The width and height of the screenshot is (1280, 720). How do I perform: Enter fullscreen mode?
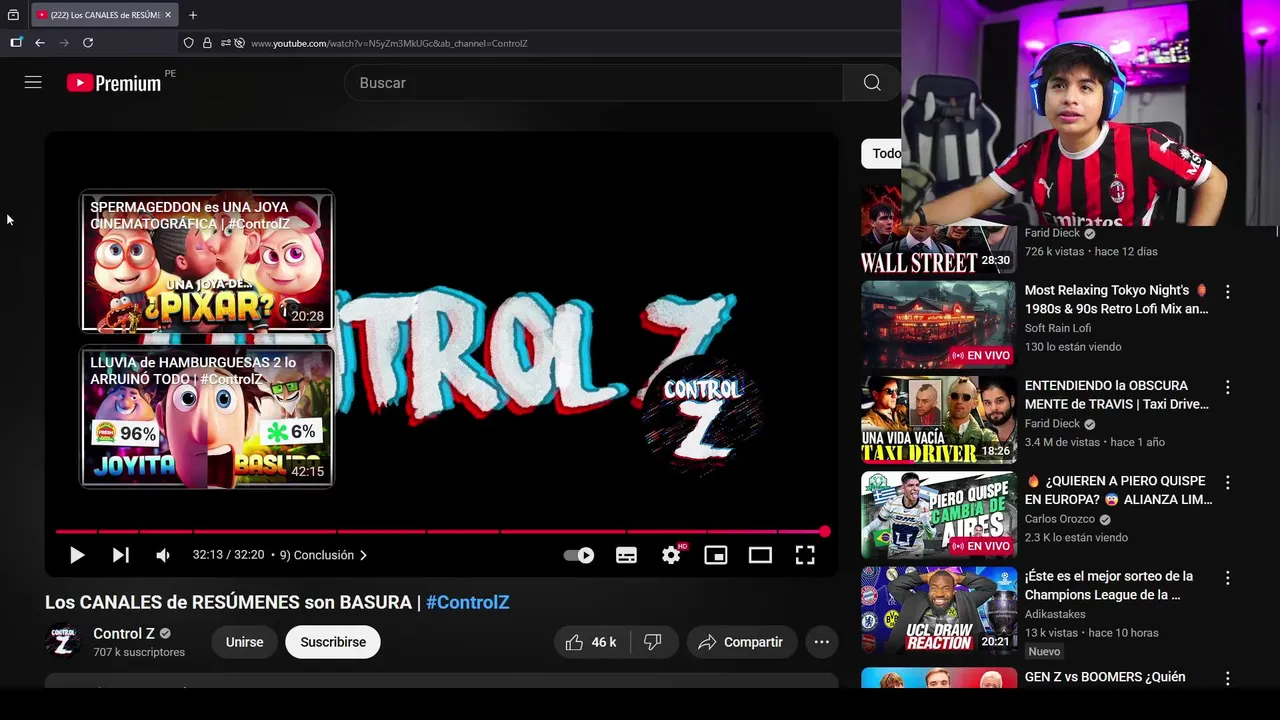coord(805,555)
